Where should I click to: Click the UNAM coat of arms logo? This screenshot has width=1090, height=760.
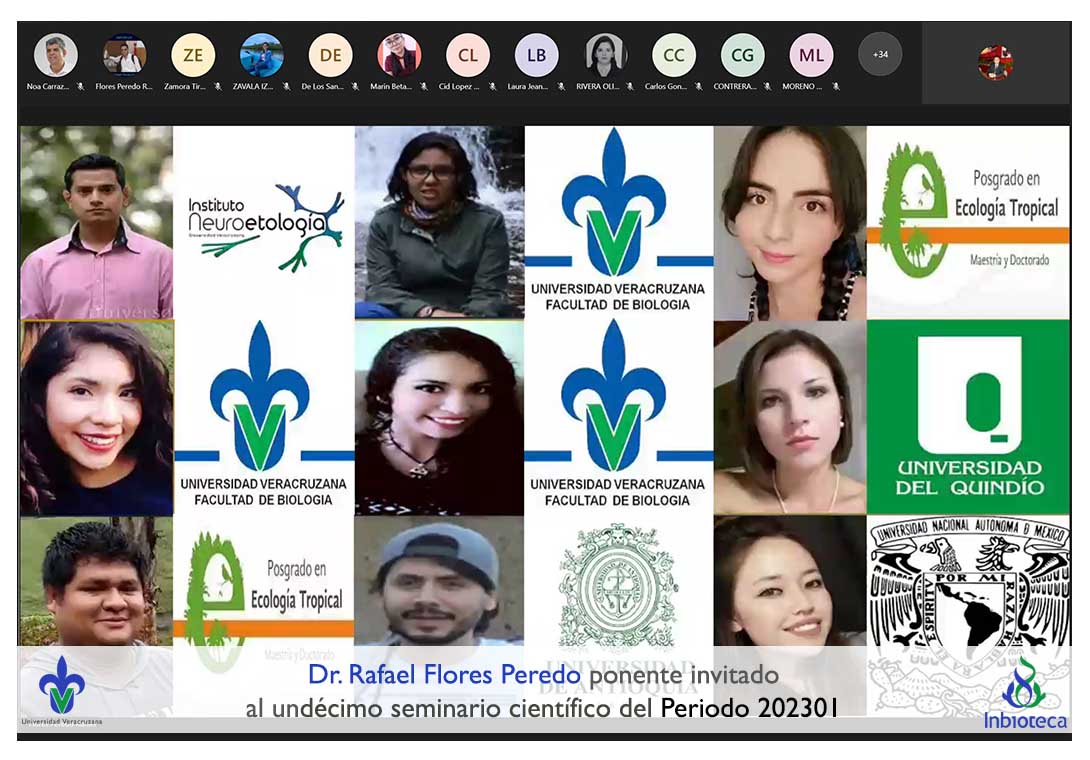(968, 590)
